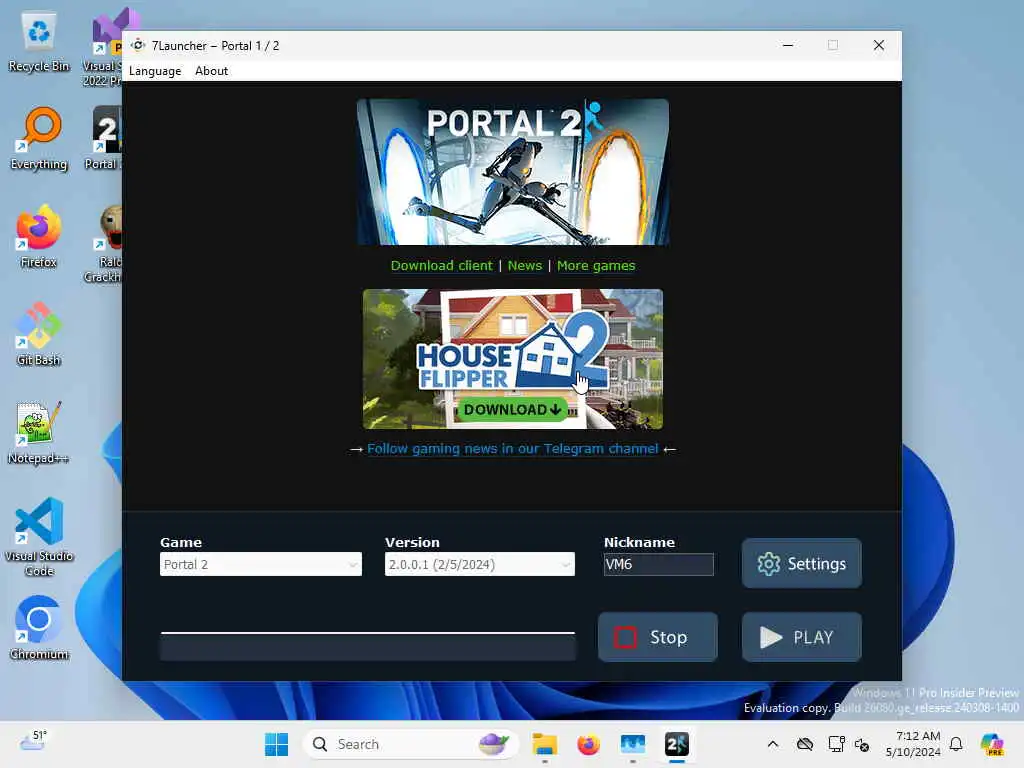
Task: Open the Copilot preview icon in taskbar
Action: point(991,744)
